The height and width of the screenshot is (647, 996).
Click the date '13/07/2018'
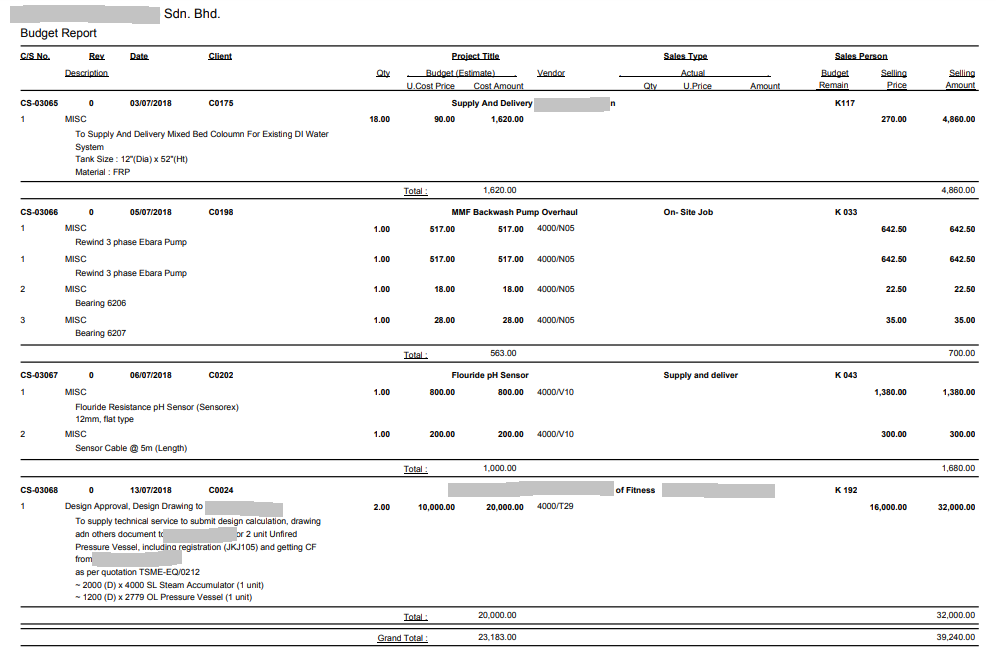[x=151, y=490]
